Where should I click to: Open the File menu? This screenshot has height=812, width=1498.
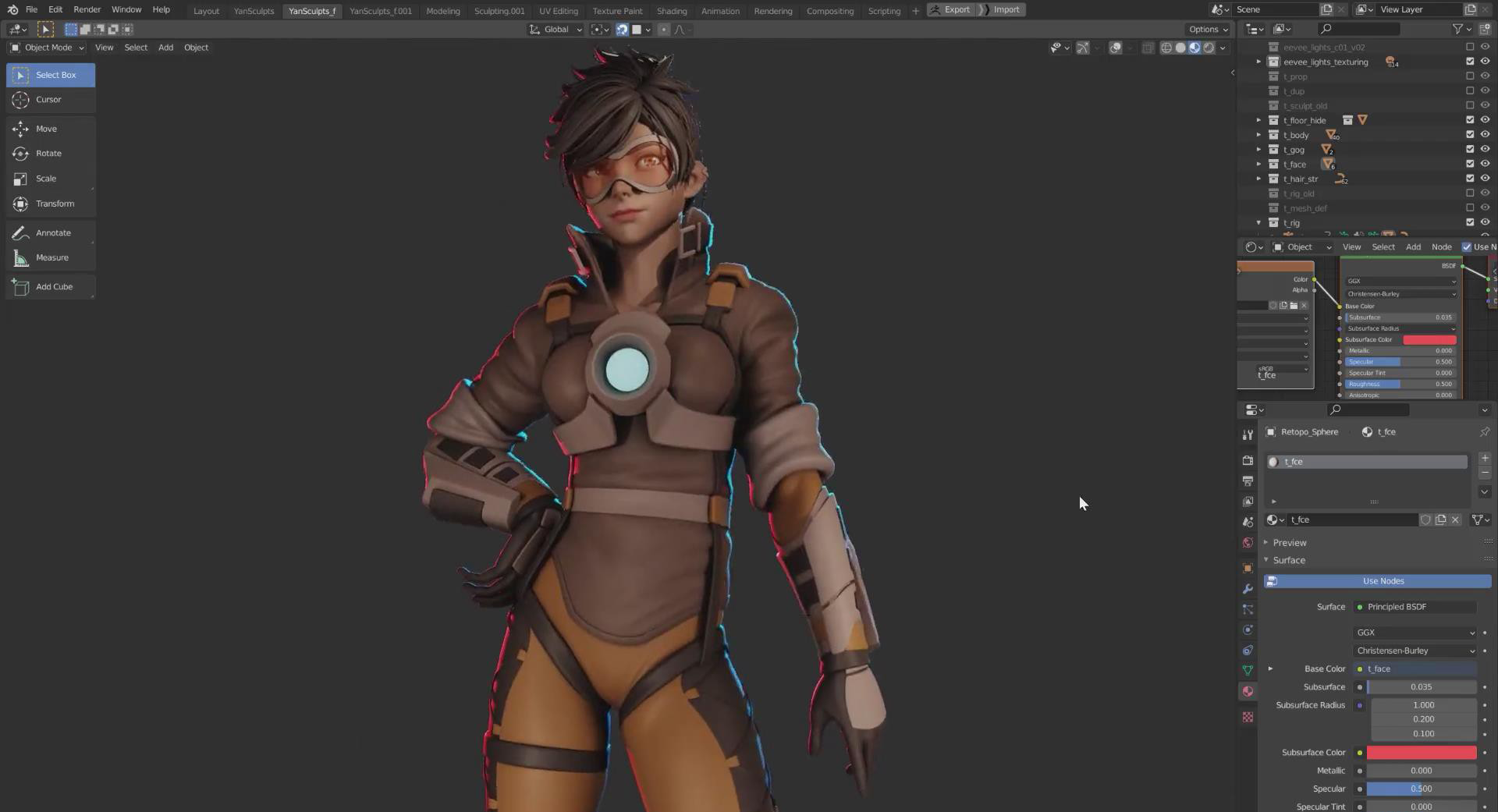(31, 10)
